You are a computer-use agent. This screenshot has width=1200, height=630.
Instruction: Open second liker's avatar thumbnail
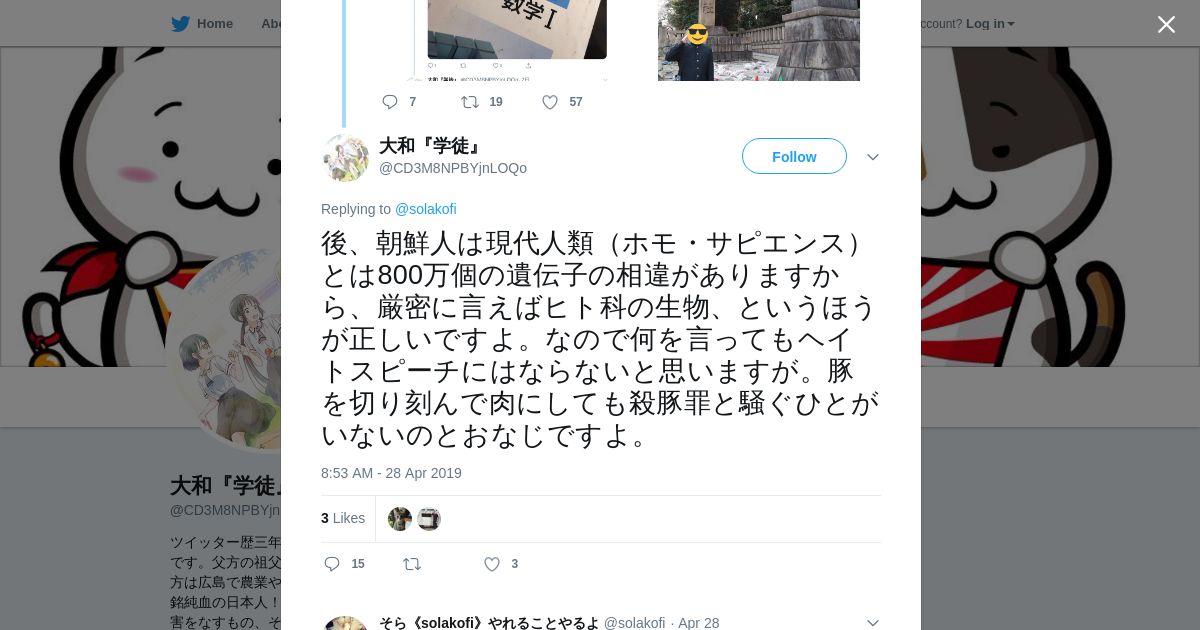click(x=429, y=519)
